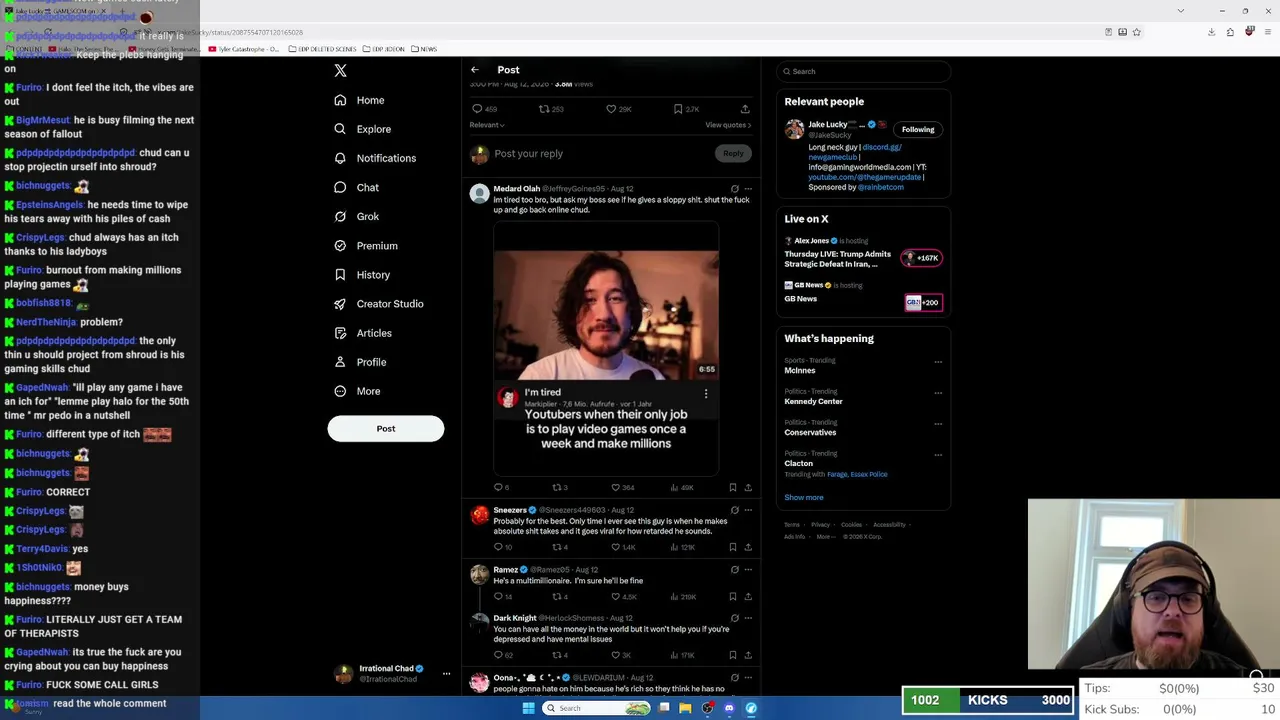Toggle Following for Jake Lucky
Screen dimensions: 1280x720
click(x=918, y=129)
